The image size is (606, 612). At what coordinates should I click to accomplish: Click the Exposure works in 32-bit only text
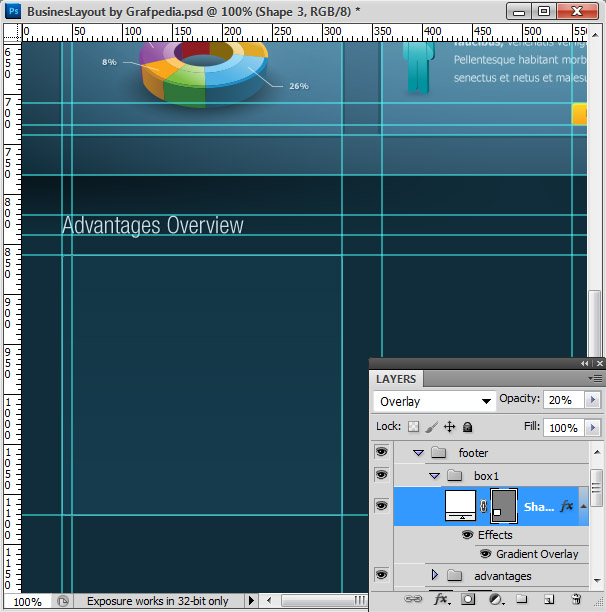click(x=158, y=601)
